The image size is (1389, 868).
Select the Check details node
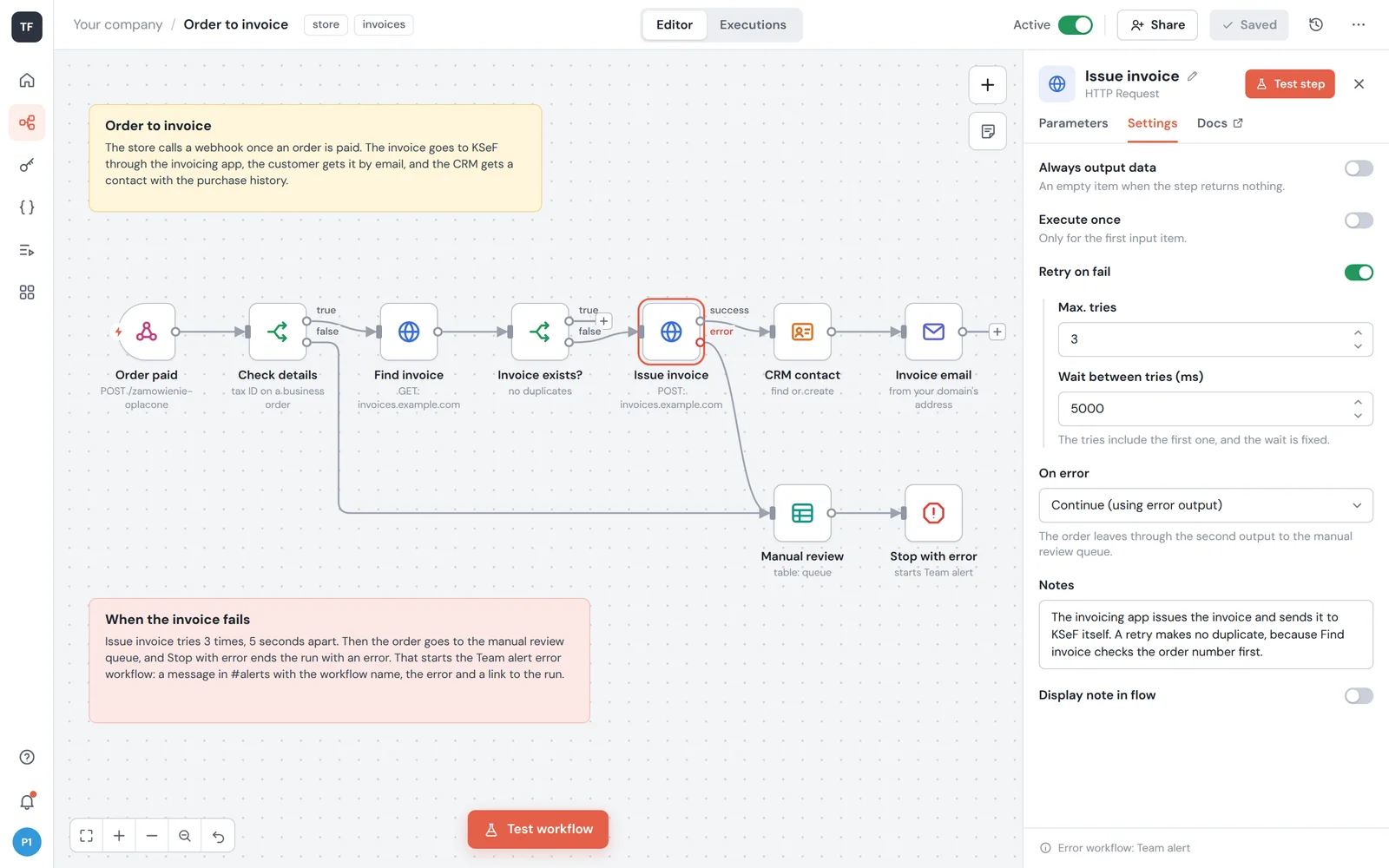(278, 332)
